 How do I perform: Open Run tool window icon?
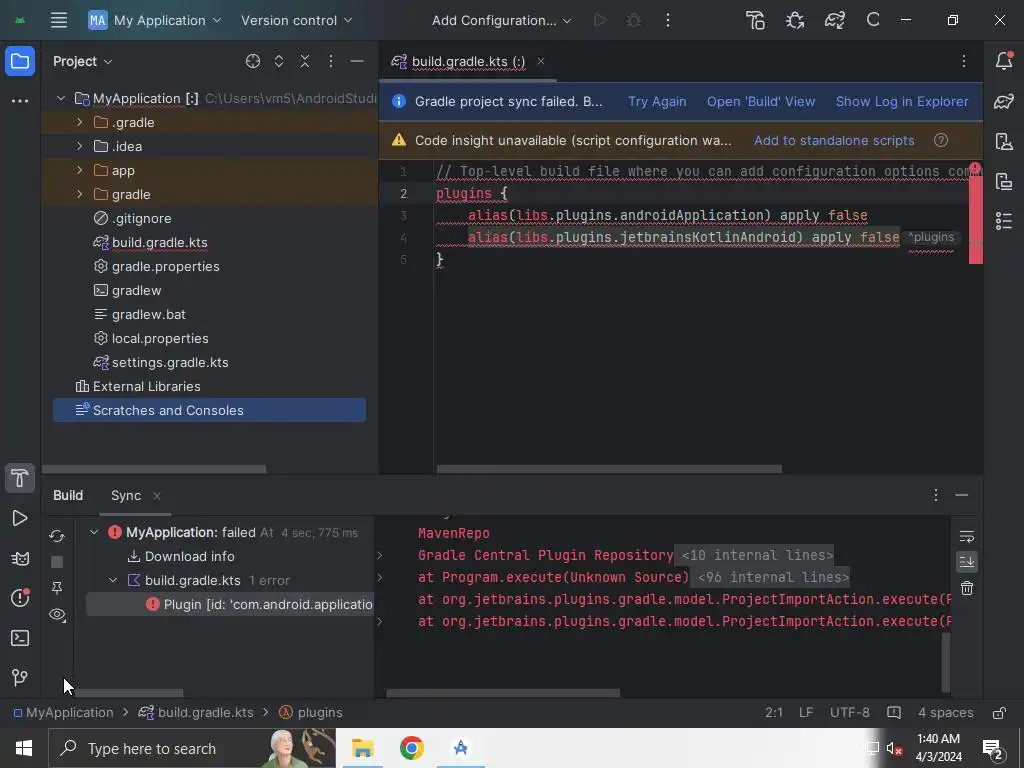click(20, 519)
